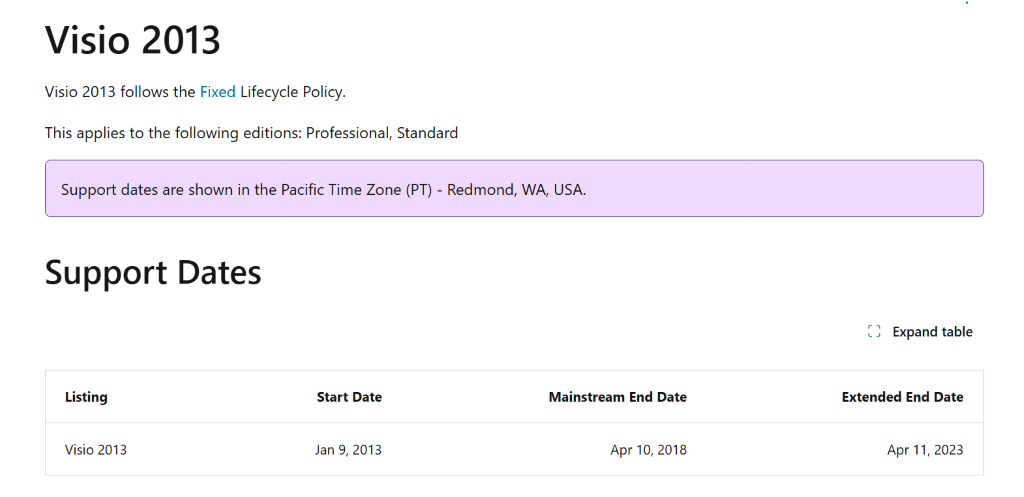Click the Expand table icon

coord(874,332)
